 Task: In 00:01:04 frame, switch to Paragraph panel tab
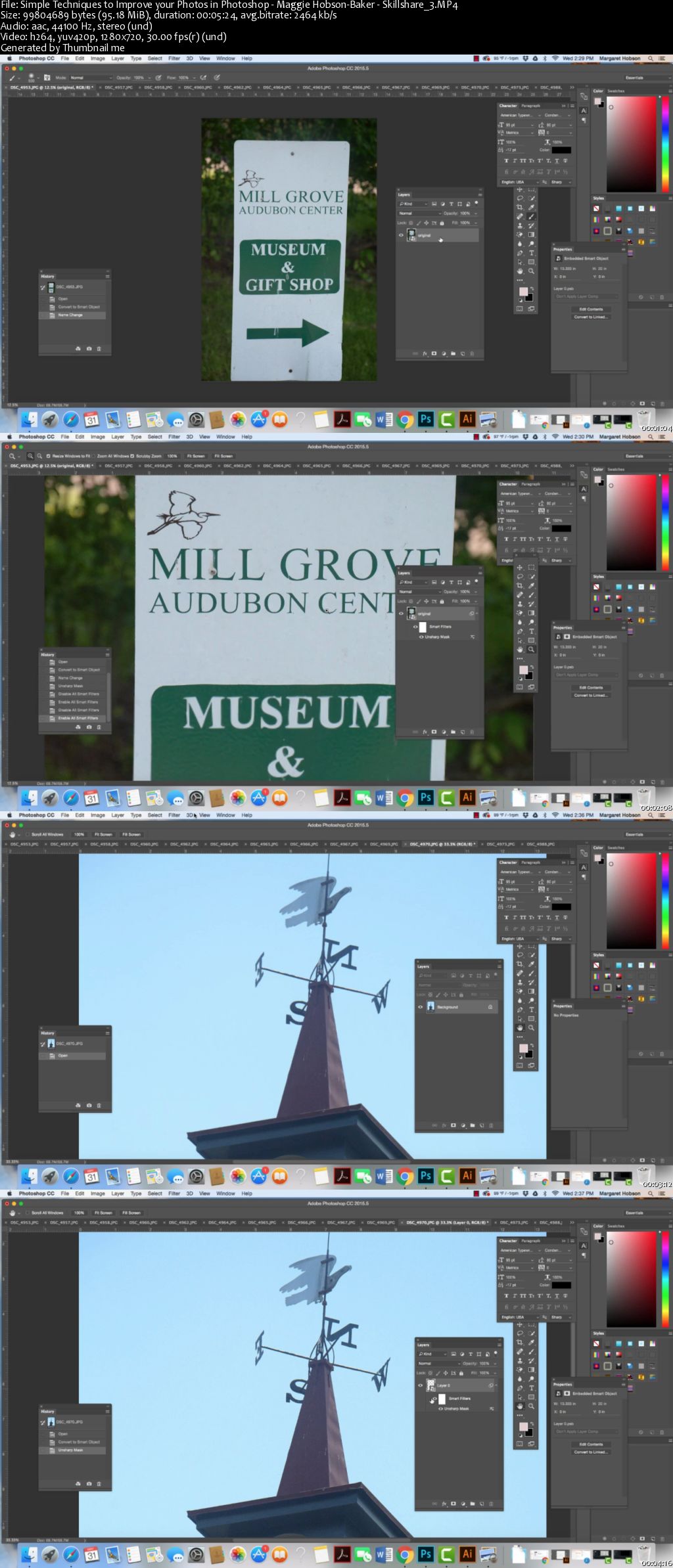tap(531, 106)
